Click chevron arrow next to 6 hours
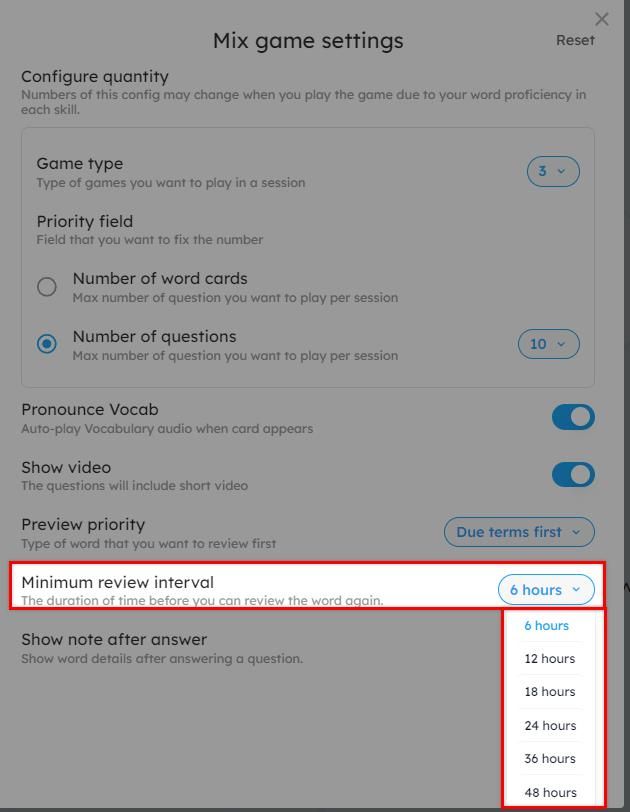This screenshot has width=630, height=812. coord(576,589)
